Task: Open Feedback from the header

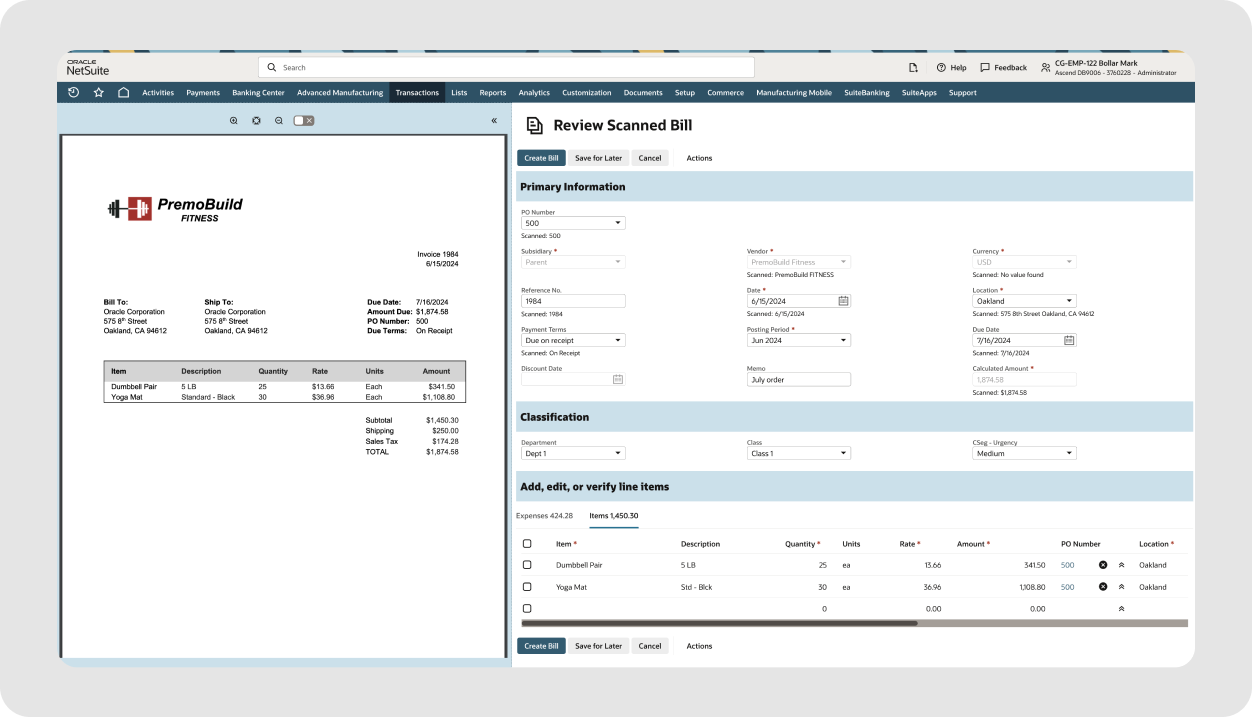Action: click(x=1003, y=67)
